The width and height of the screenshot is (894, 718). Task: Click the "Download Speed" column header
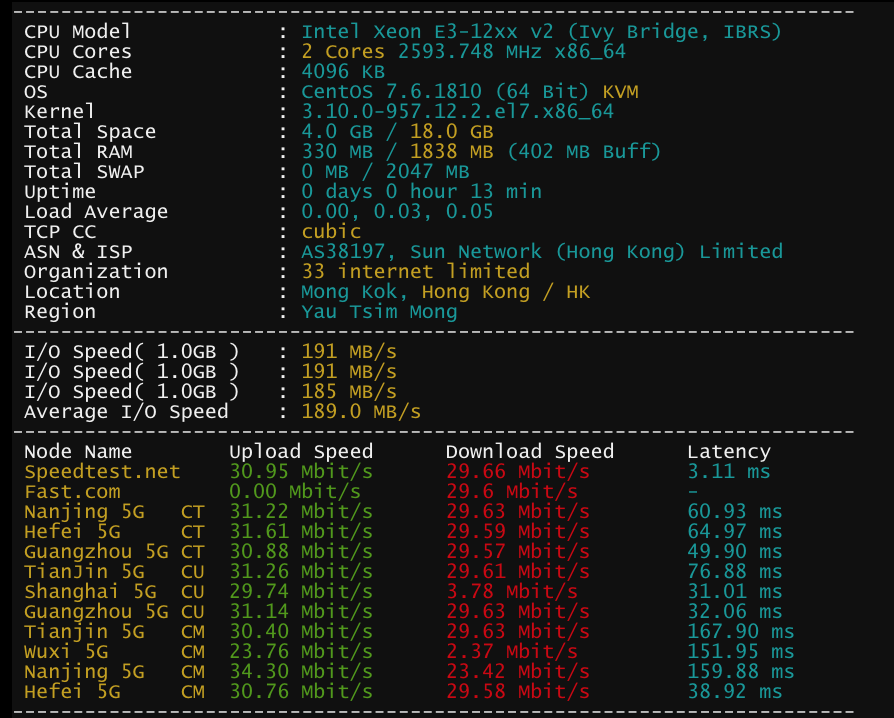[x=529, y=452]
